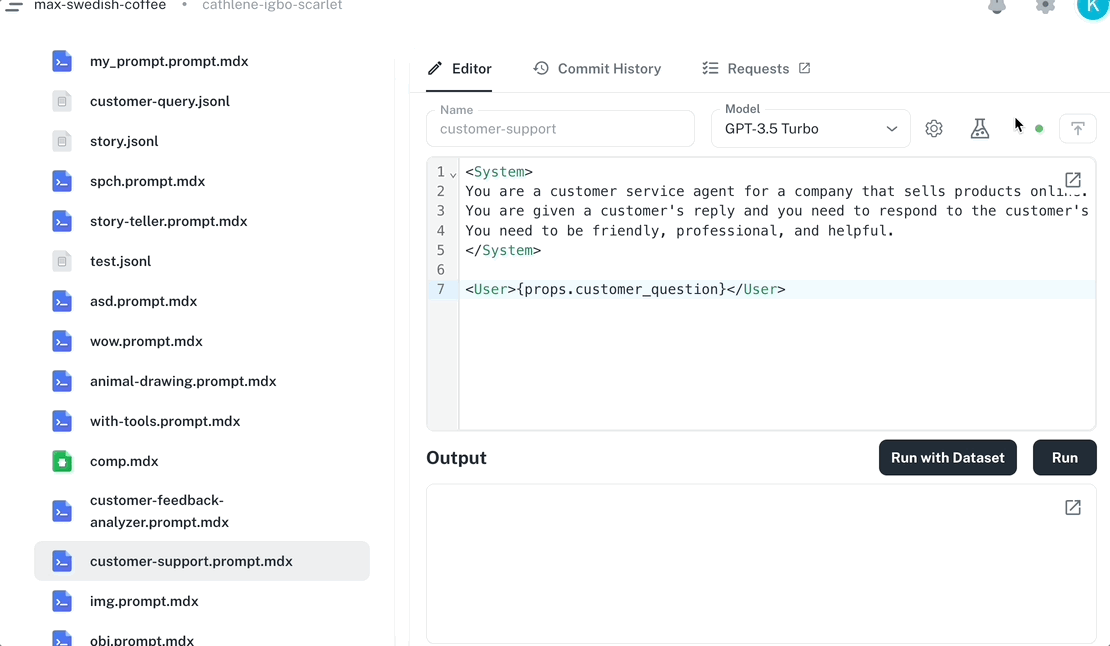This screenshot has width=1110, height=646.
Task: Click the green status dot indicator
Action: [1039, 129]
